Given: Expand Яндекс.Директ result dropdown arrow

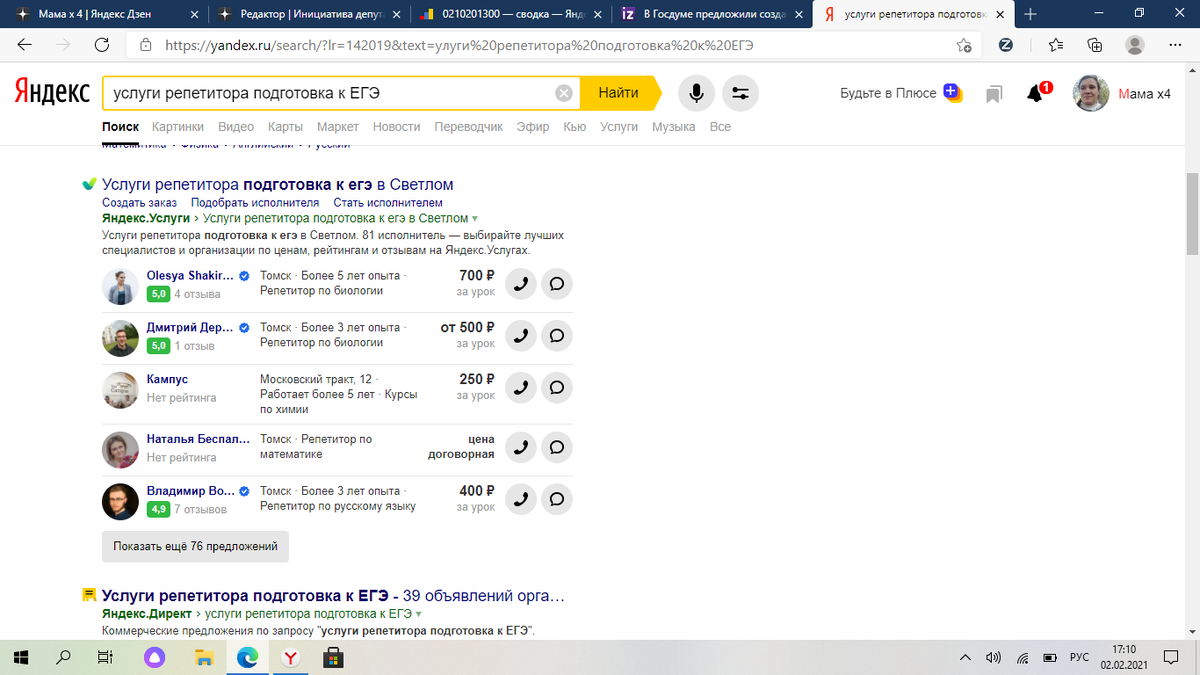Looking at the screenshot, I should (419, 613).
